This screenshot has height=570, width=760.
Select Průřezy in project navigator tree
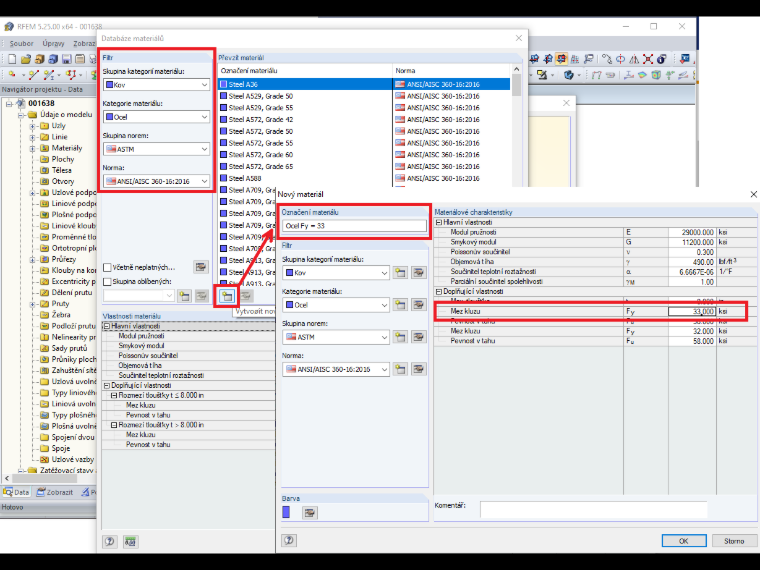[x=64, y=259]
